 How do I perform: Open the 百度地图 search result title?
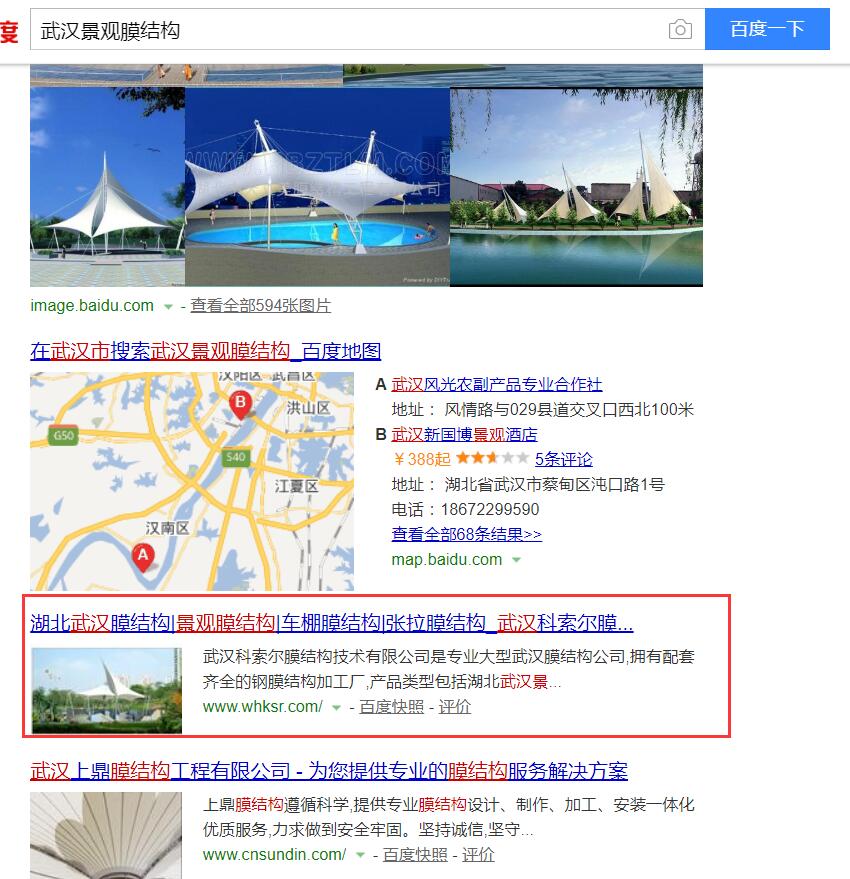click(206, 351)
